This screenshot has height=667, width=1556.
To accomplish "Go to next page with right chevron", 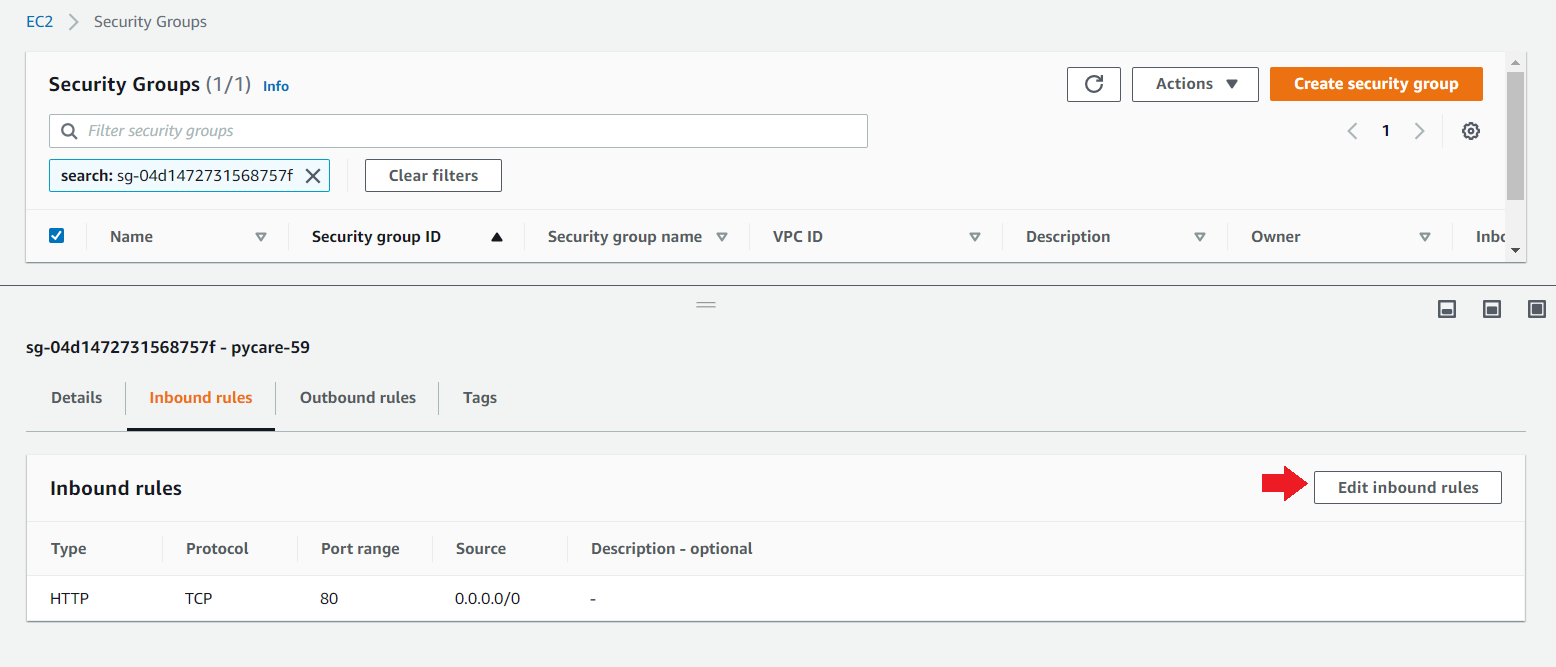I will 1419,131.
